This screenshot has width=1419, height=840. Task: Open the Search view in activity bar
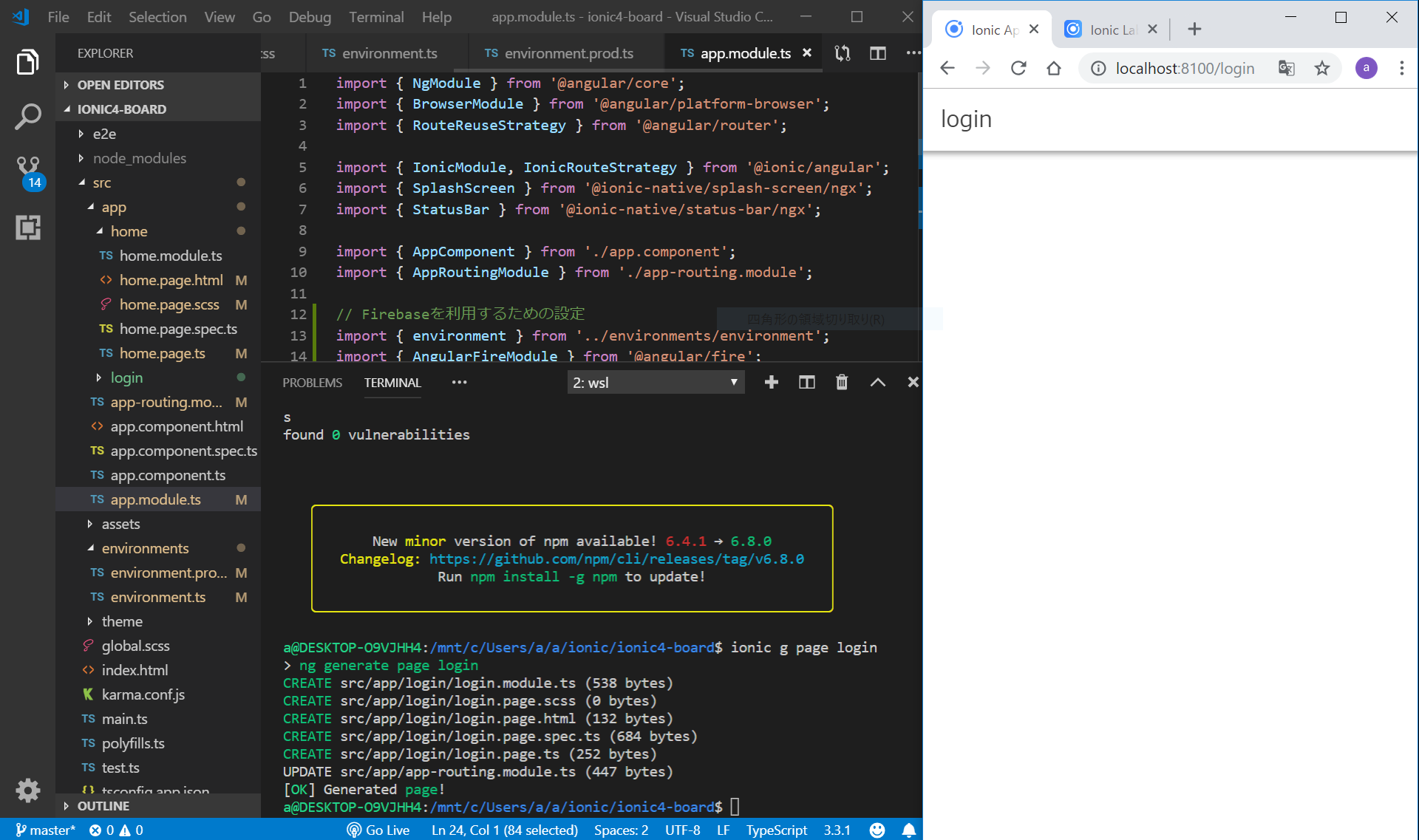coord(27,117)
